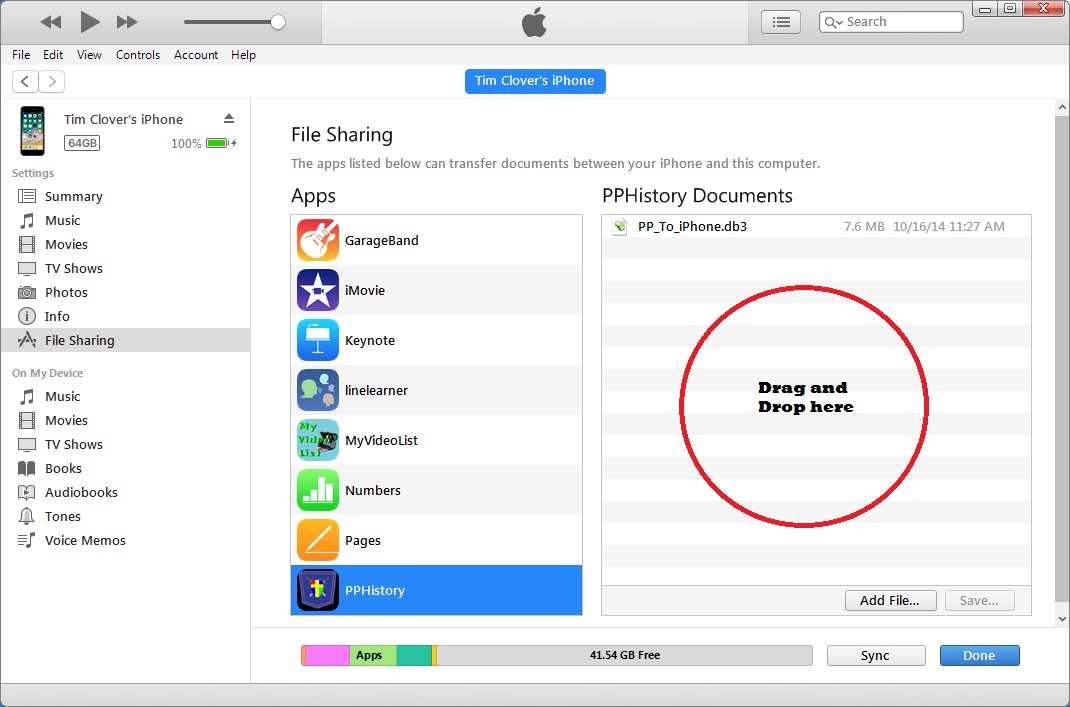
Task: Open Movies under On My Device
Action: click(66, 420)
